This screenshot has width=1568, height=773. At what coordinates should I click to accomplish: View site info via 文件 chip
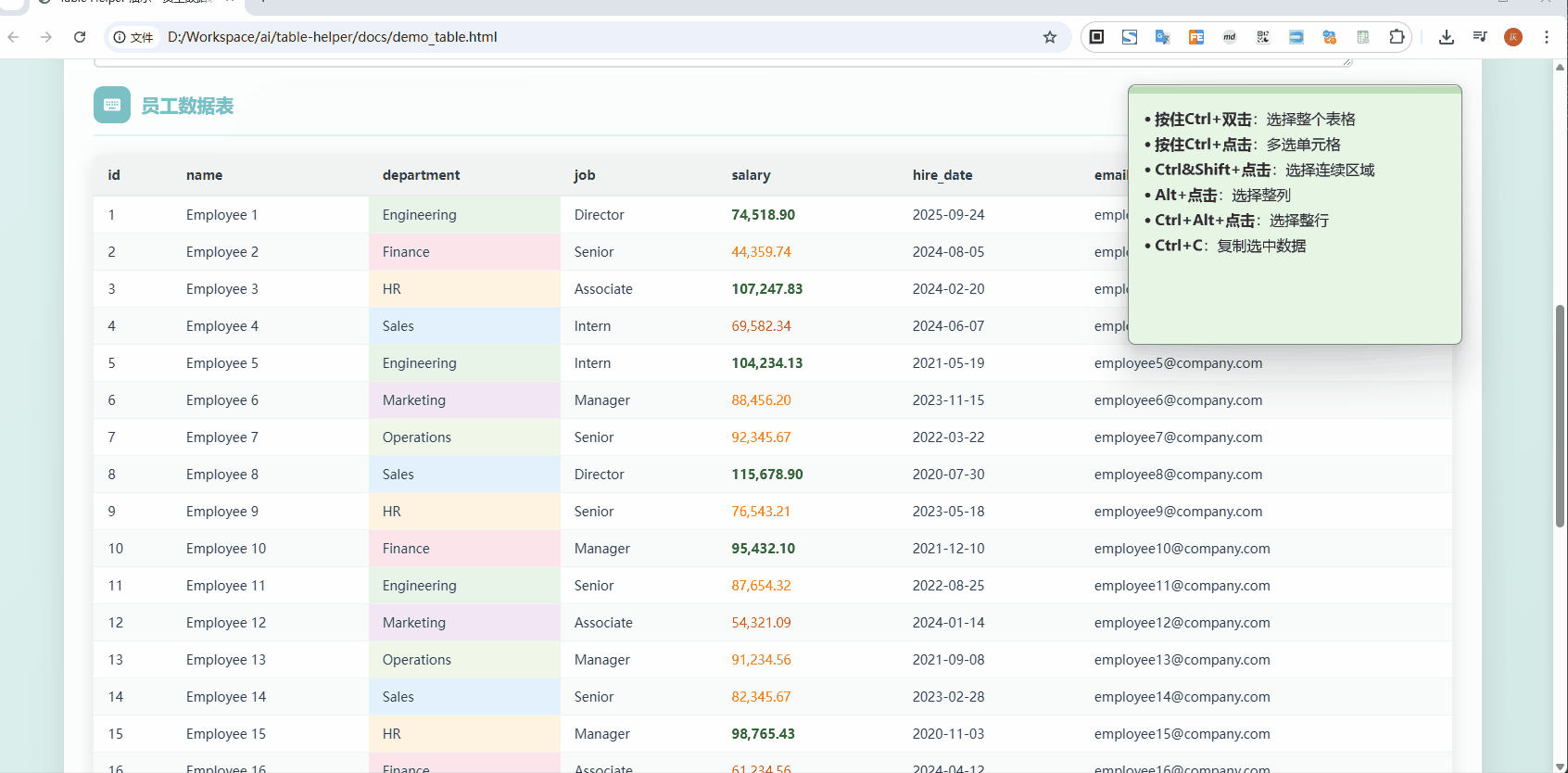click(x=133, y=37)
